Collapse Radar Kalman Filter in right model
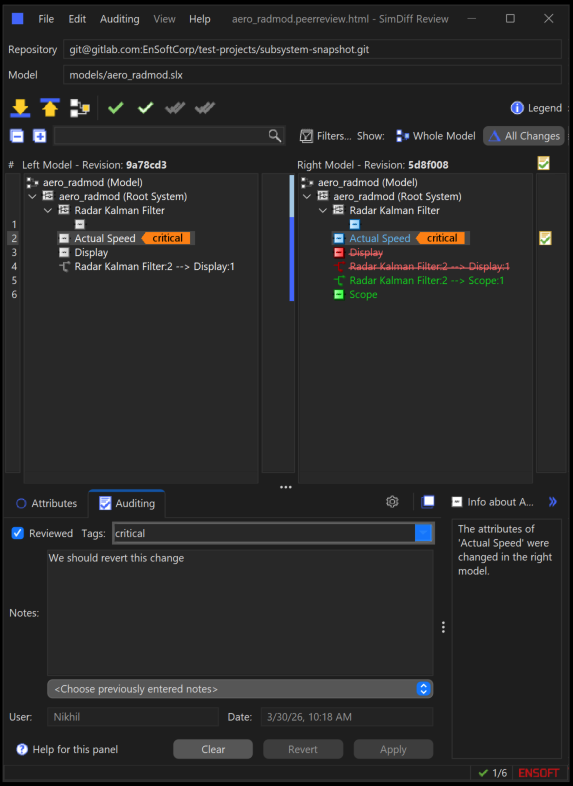This screenshot has height=786, width=573. coord(323,211)
